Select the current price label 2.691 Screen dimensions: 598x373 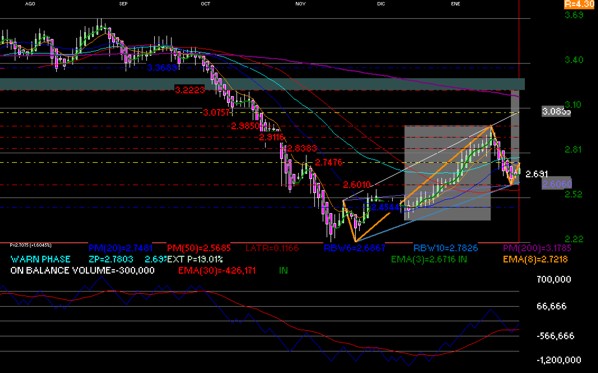click(x=537, y=174)
